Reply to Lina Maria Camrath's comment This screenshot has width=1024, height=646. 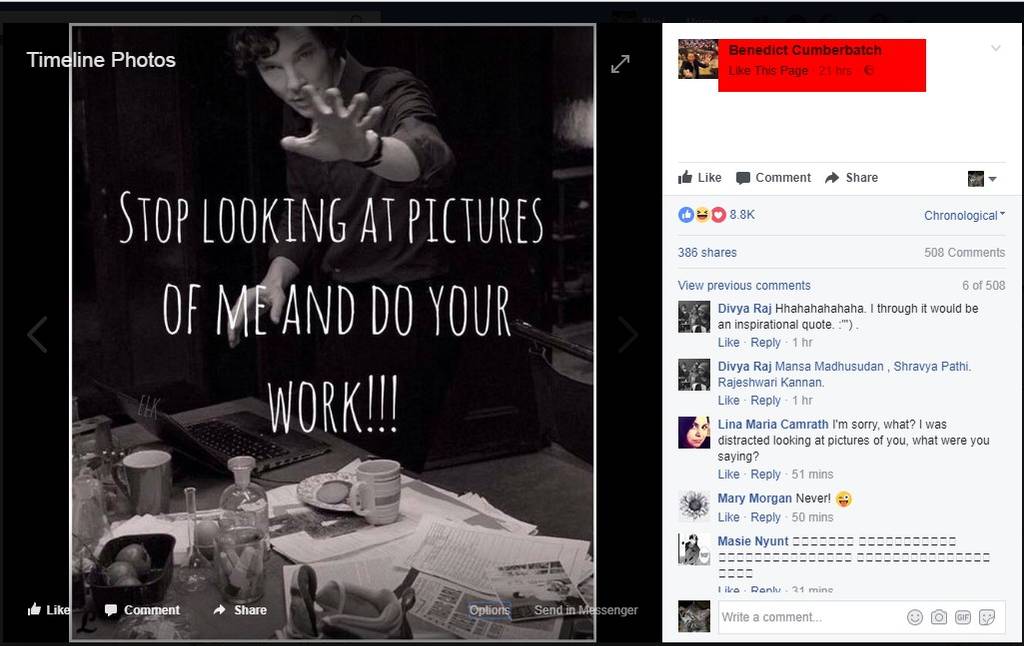point(765,474)
